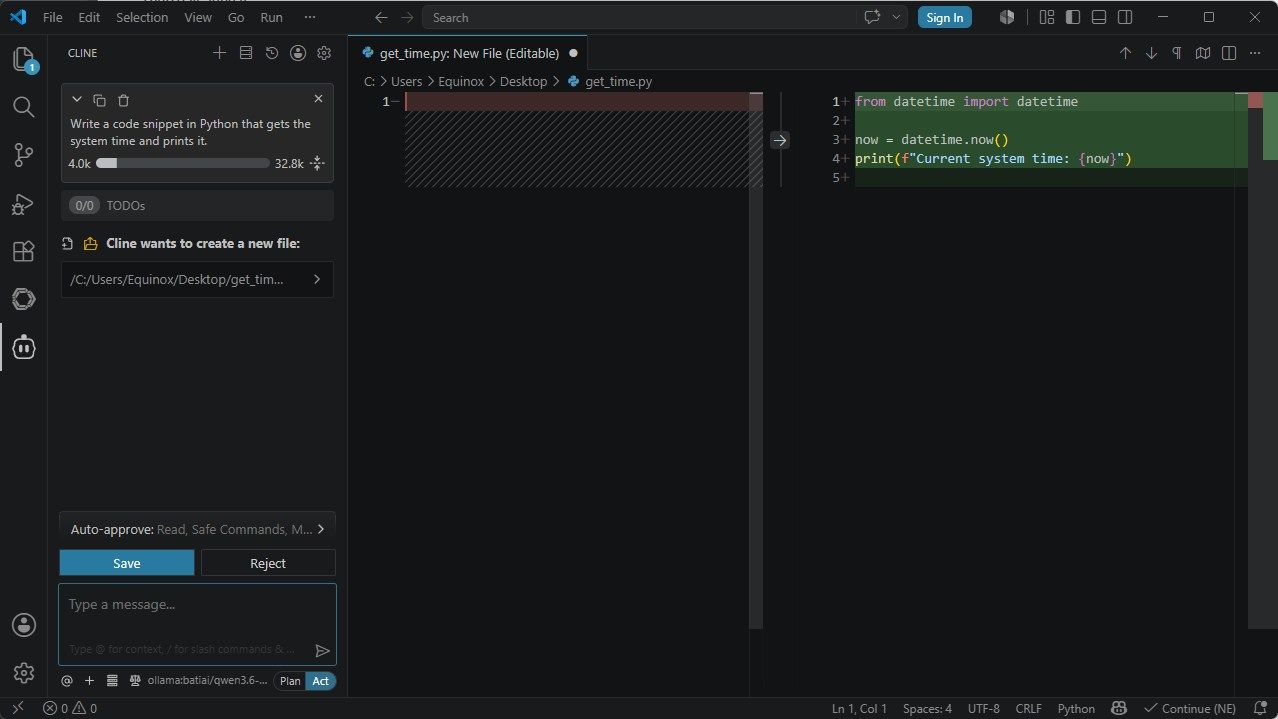Toggle the secondary side bar
Viewport: 1278px width, 719px height.
[x=1125, y=17]
